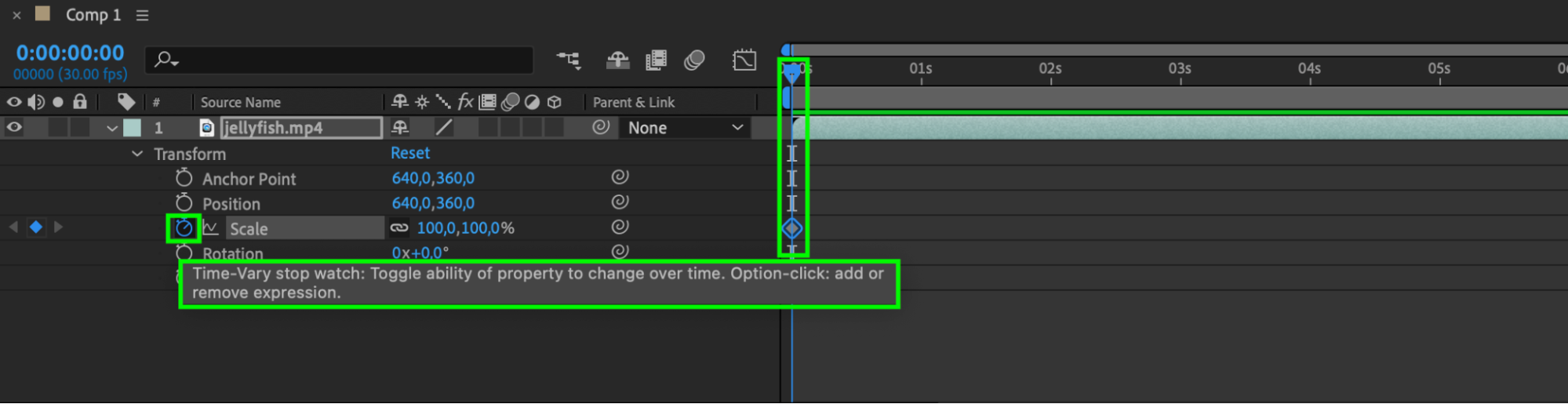Collapse the jellyfish.mp4 layer properties

pyautogui.click(x=112, y=128)
